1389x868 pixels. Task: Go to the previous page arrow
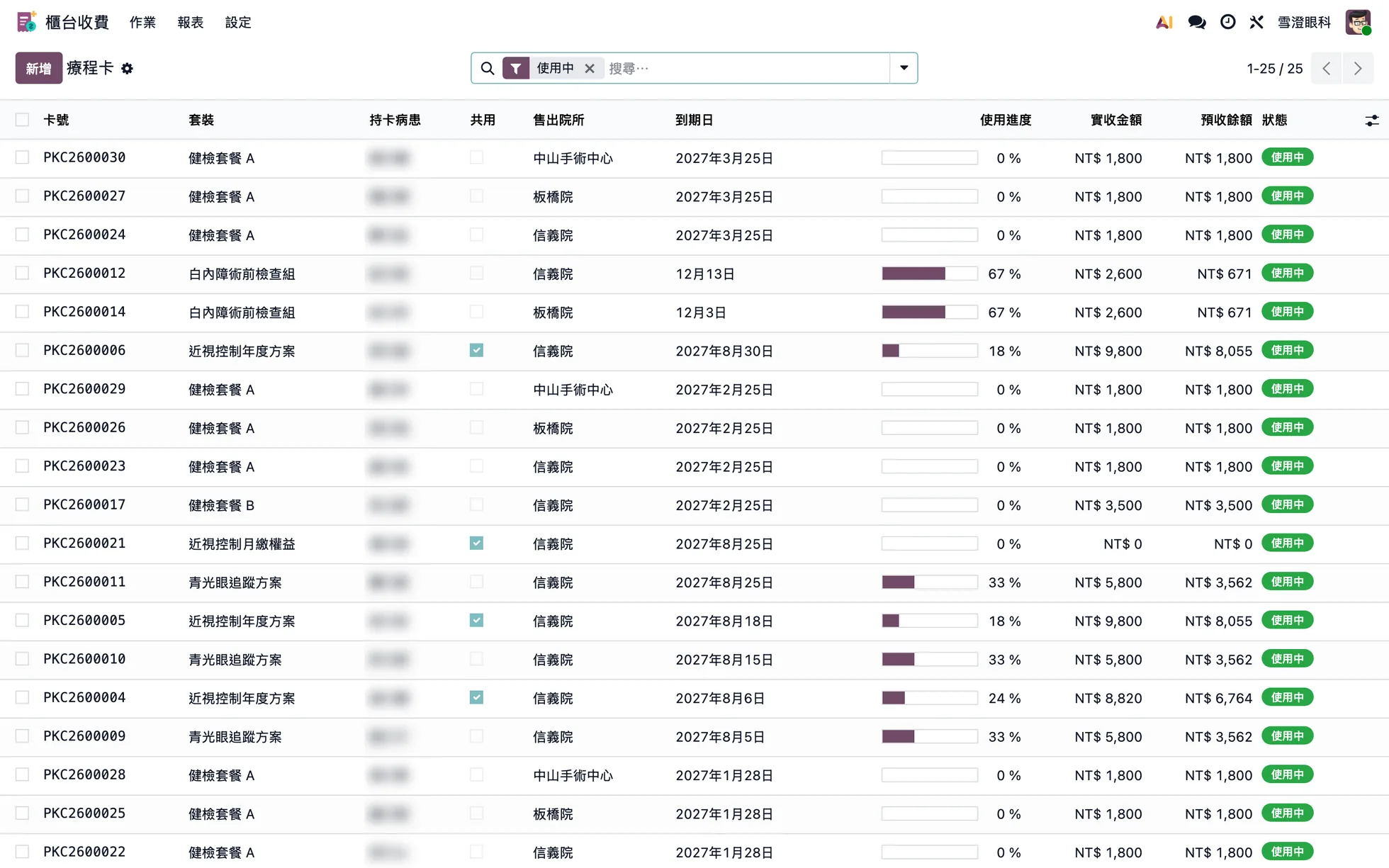pyautogui.click(x=1327, y=69)
